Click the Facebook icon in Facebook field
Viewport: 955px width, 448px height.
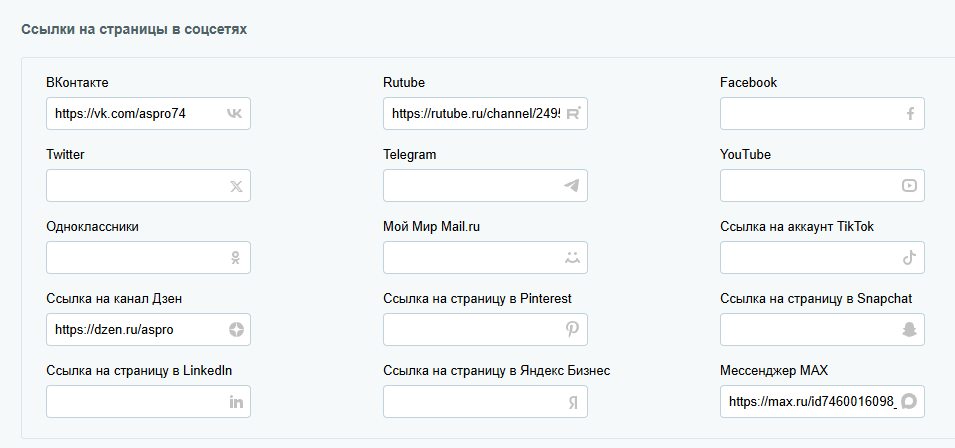pyautogui.click(x=910, y=114)
